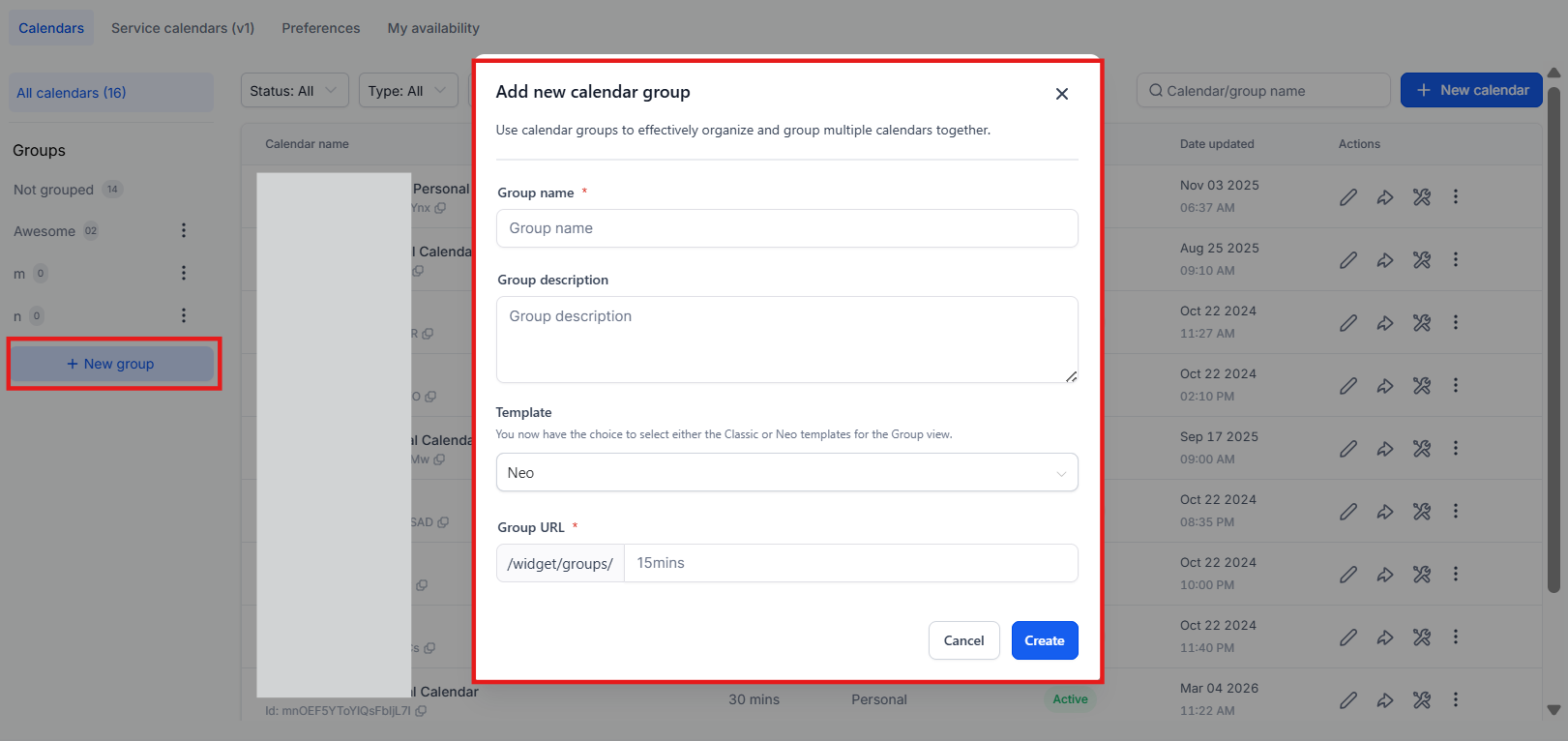Image resolution: width=1568 pixels, height=741 pixels.
Task: Open the Type: All filter dropdown
Action: pyautogui.click(x=407, y=91)
